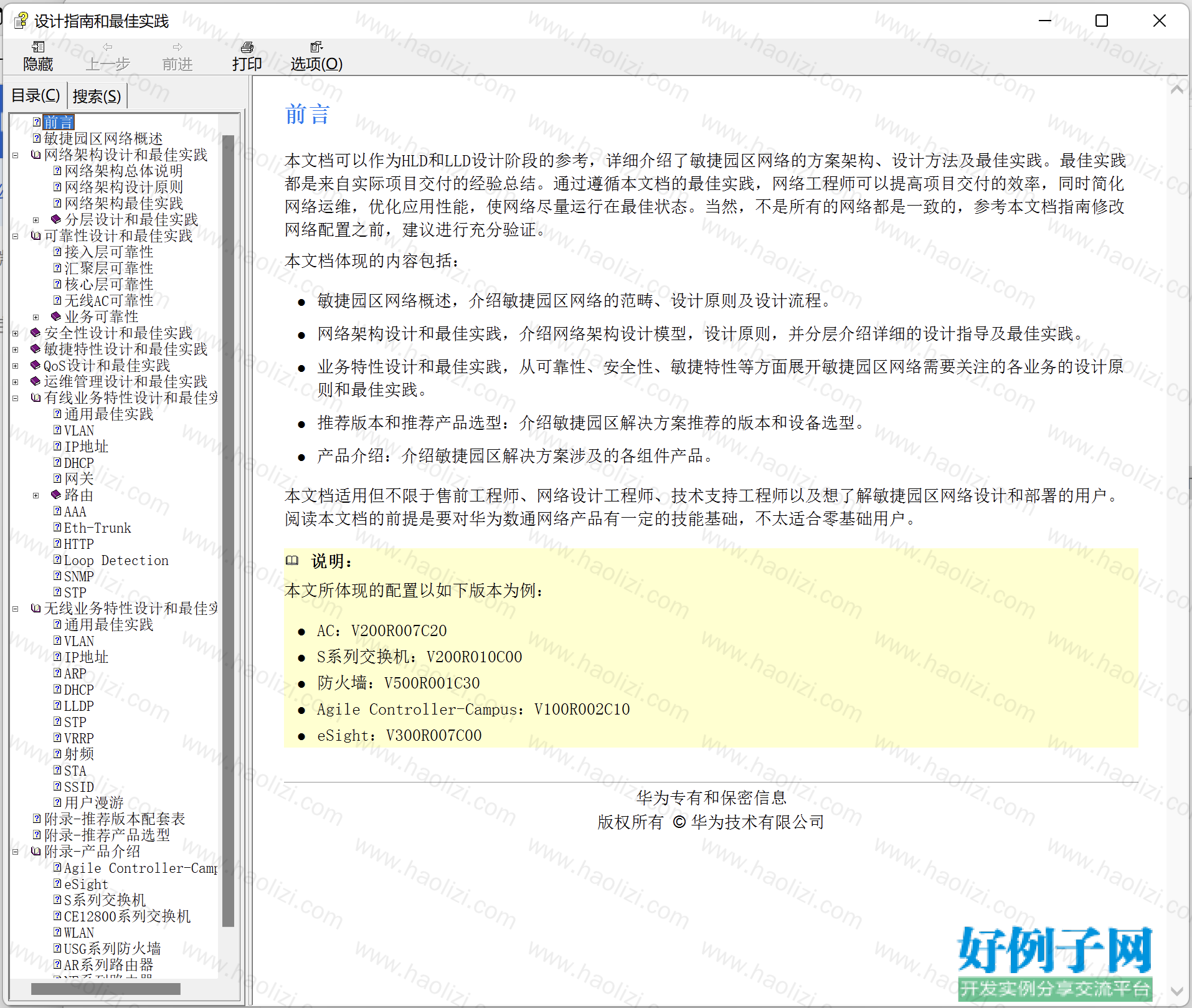Image resolution: width=1192 pixels, height=1008 pixels.
Task: Click the Hide (隐藏) toolbar icon
Action: click(x=38, y=47)
